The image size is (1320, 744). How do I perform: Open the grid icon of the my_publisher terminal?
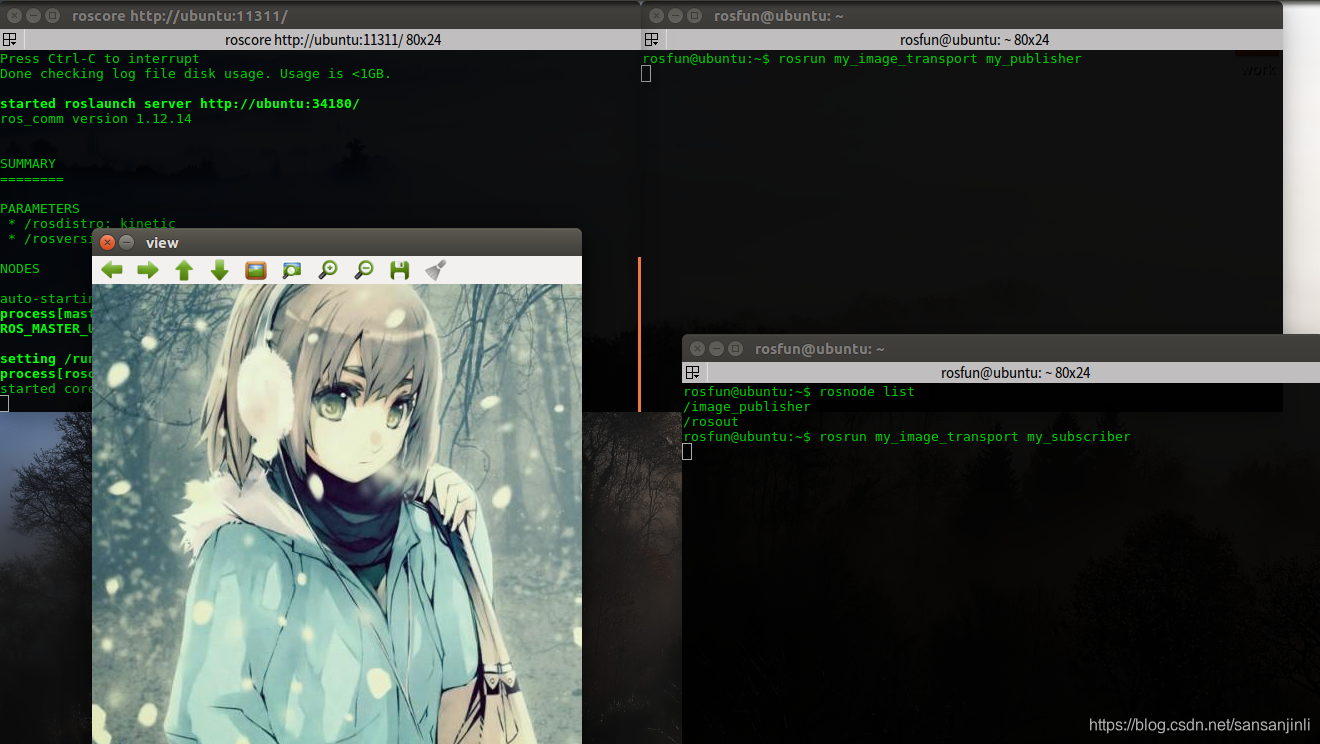click(x=651, y=40)
